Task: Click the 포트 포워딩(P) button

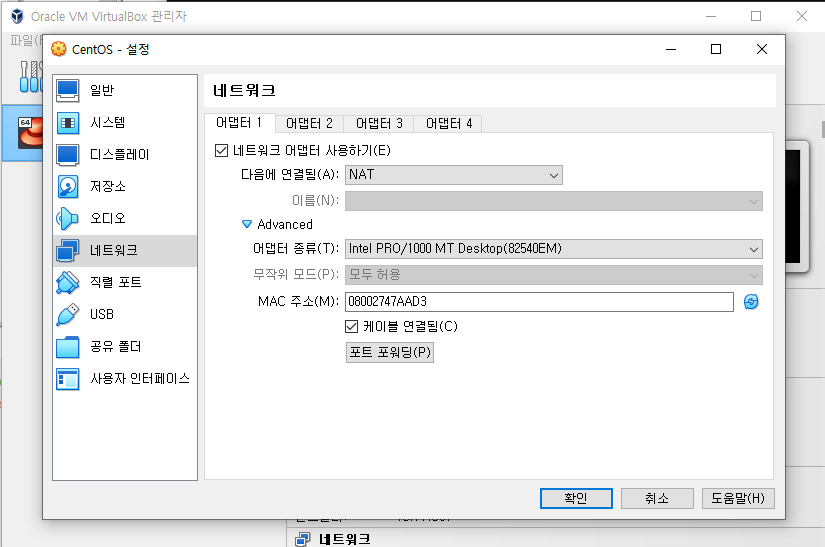Action: click(390, 352)
